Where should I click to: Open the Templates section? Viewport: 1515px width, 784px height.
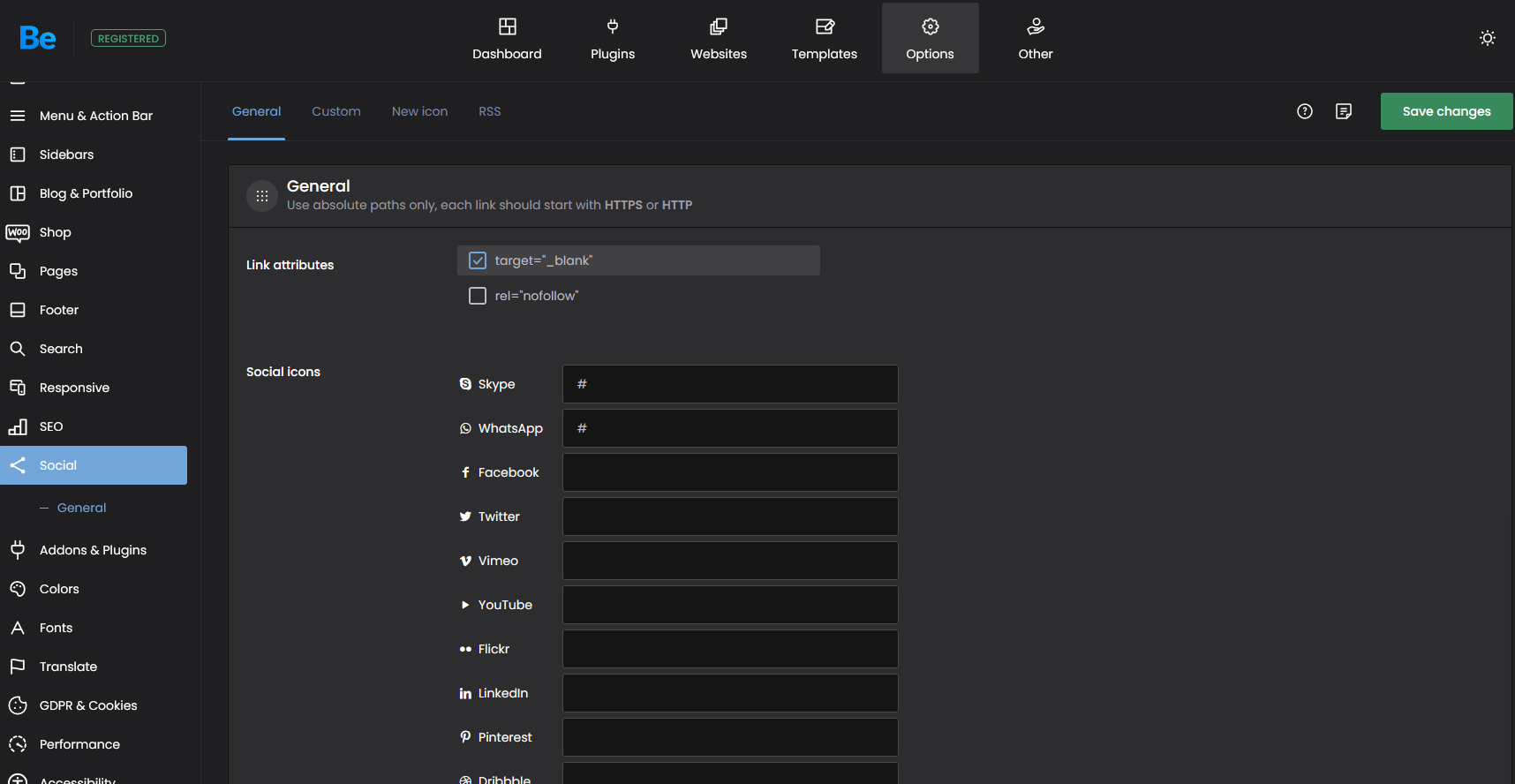tap(825, 38)
